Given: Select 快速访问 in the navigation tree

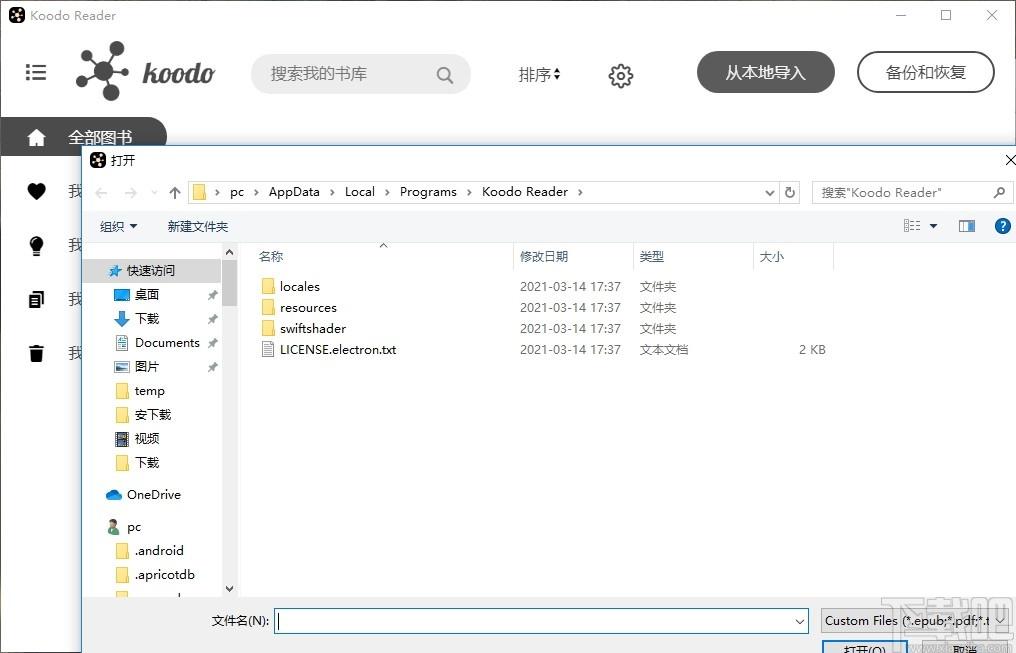Looking at the screenshot, I should (x=152, y=270).
